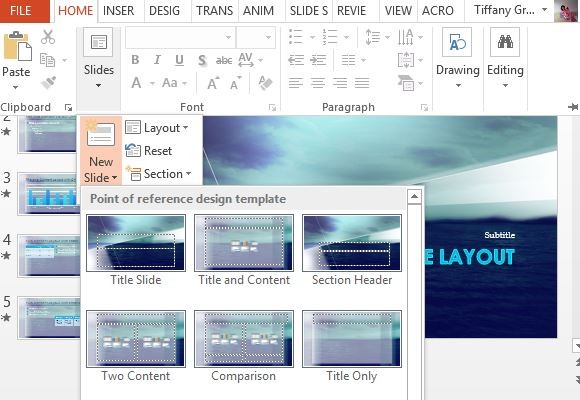This screenshot has width=580, height=400.
Task: Choose the Two Content layout thumbnail
Action: click(x=136, y=346)
